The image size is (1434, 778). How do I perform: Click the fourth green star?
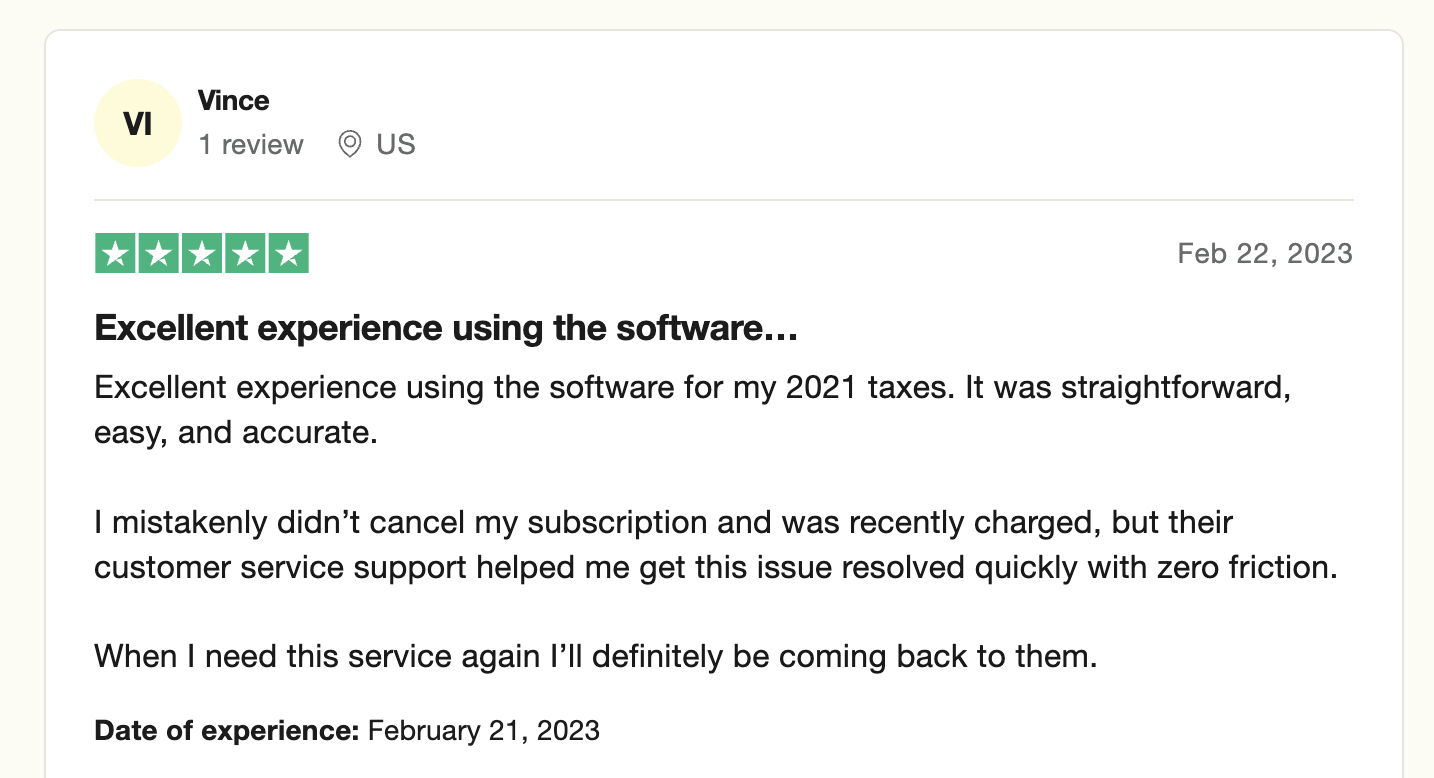tap(245, 254)
